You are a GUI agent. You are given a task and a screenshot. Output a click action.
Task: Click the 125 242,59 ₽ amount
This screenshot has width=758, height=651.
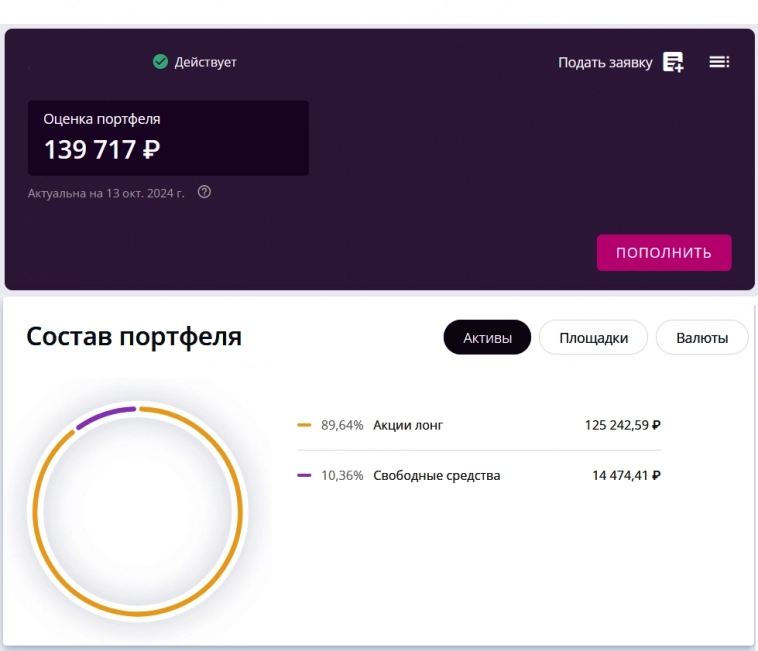623,425
